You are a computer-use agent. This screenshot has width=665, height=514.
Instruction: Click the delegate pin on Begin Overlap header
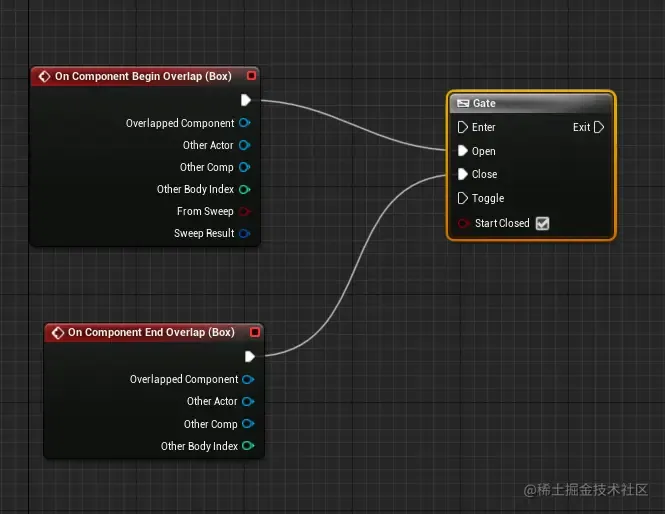(251, 75)
